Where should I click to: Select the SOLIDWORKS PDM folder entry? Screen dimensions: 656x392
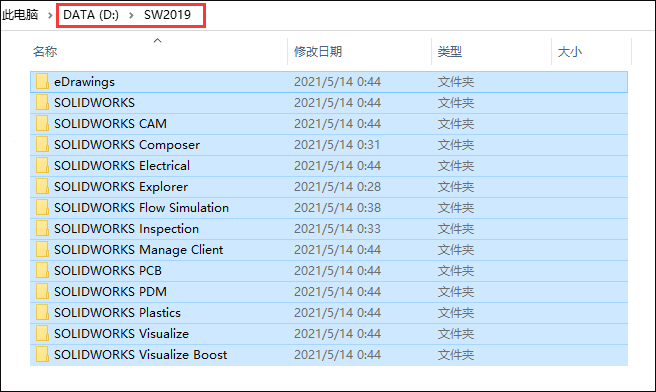click(x=329, y=292)
